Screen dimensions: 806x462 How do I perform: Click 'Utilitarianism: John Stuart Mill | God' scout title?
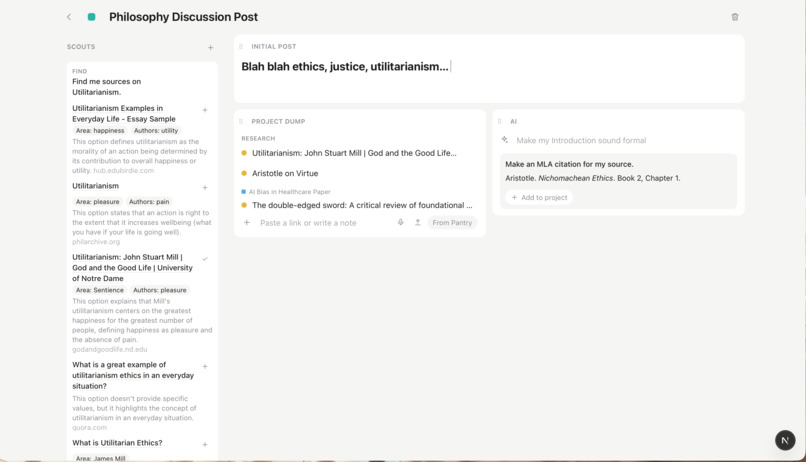point(132,268)
